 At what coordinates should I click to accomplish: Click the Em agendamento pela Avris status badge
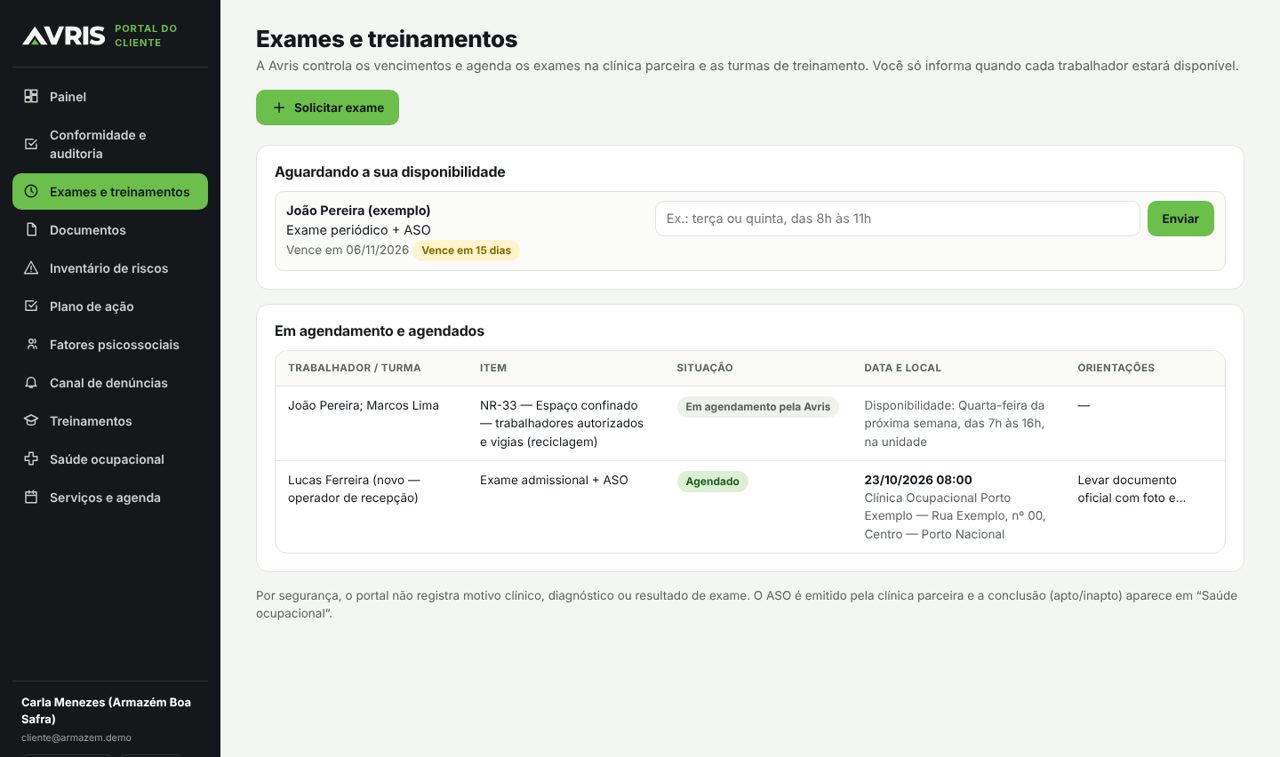(x=758, y=407)
